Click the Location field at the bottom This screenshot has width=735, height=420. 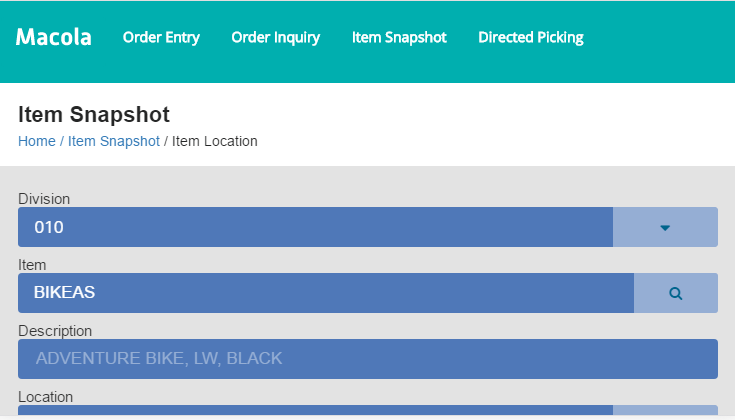tap(315, 411)
